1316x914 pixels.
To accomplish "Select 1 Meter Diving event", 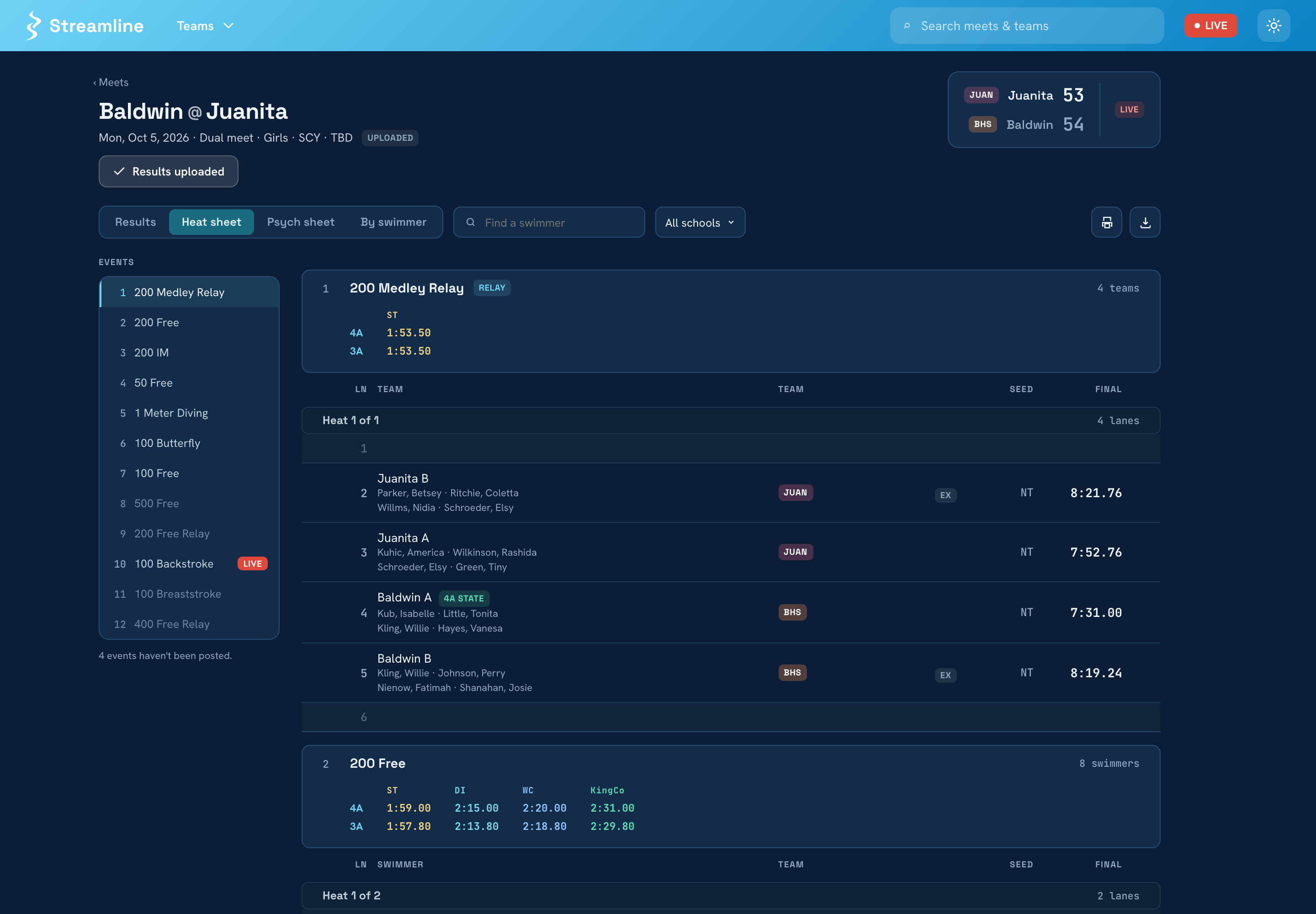I will (189, 413).
